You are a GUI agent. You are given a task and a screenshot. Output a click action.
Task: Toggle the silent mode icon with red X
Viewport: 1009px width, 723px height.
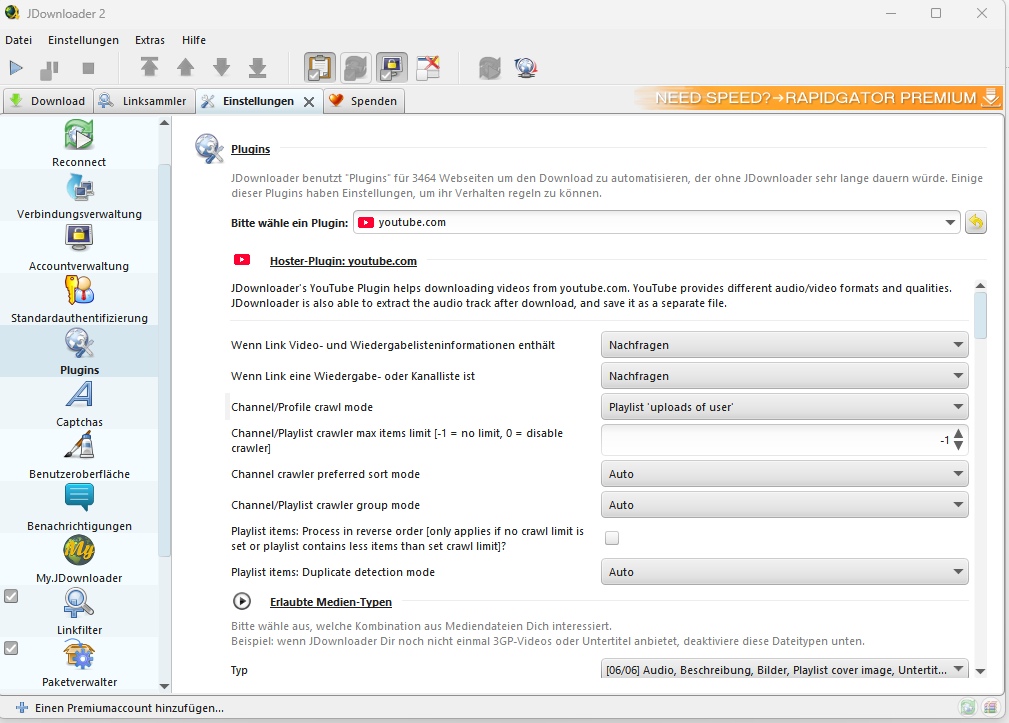point(428,68)
